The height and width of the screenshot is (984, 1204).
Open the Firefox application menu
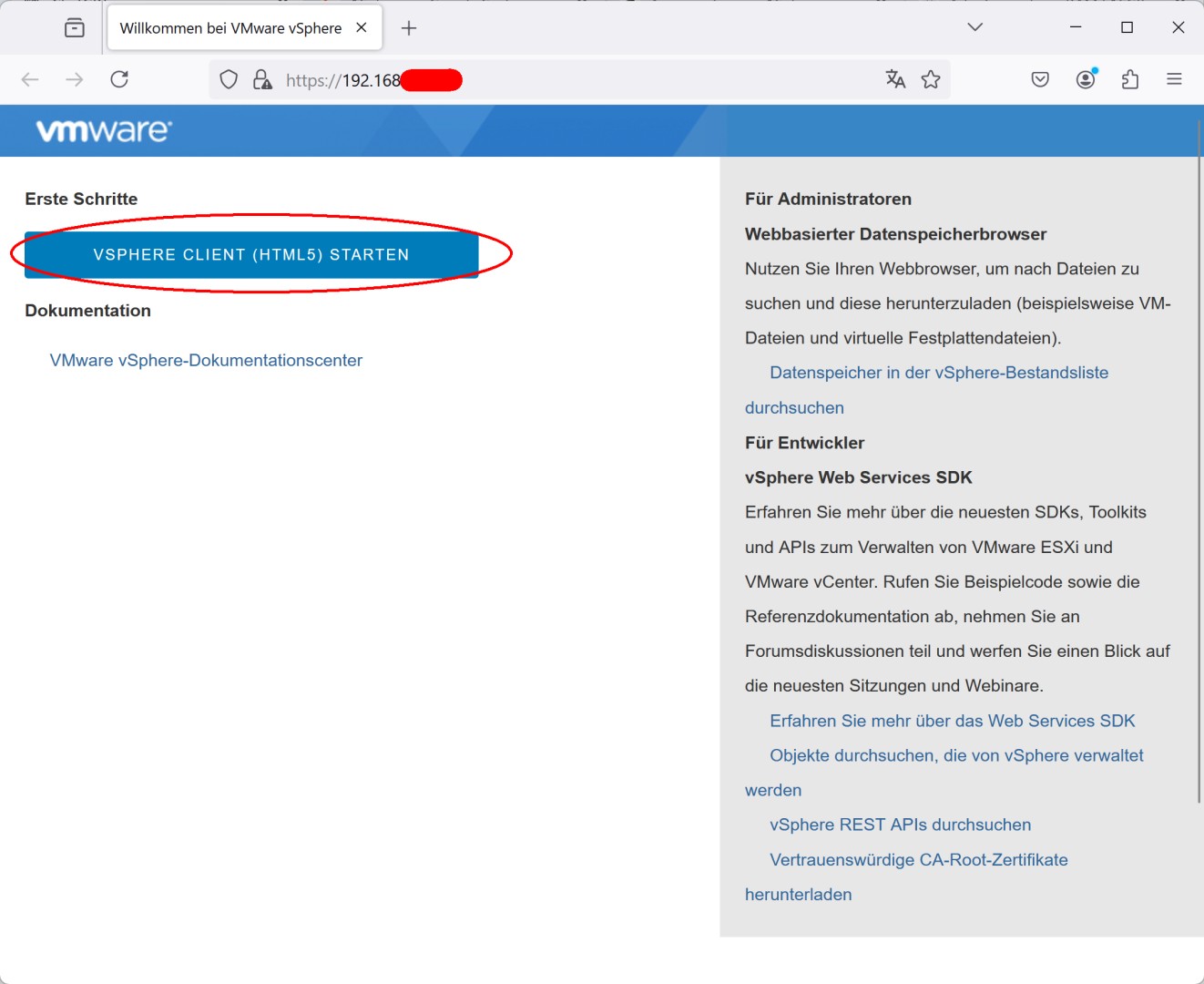[x=1174, y=79]
